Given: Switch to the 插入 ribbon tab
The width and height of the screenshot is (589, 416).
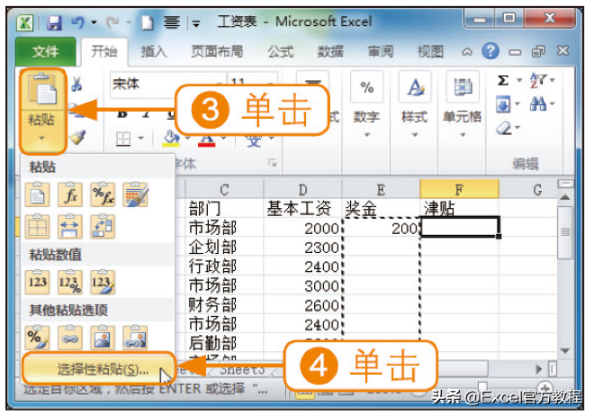Looking at the screenshot, I should [153, 51].
